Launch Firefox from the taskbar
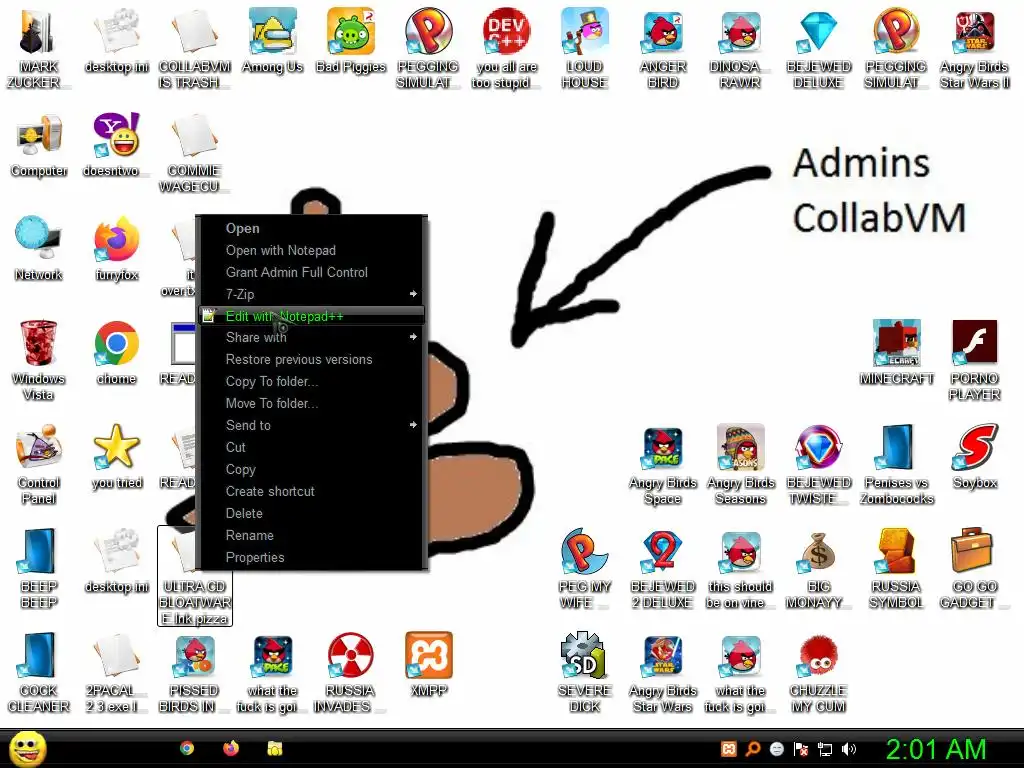This screenshot has width=1024, height=768. tap(231, 748)
